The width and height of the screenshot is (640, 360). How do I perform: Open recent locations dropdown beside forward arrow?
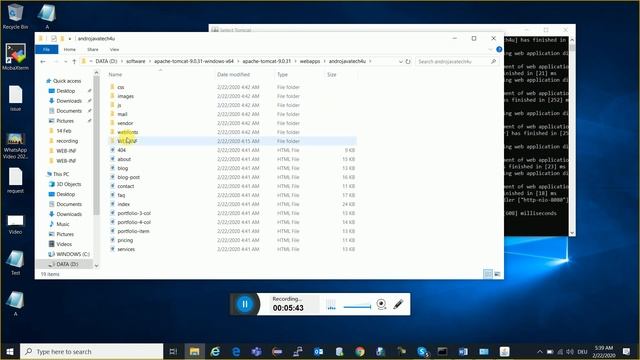[65, 61]
